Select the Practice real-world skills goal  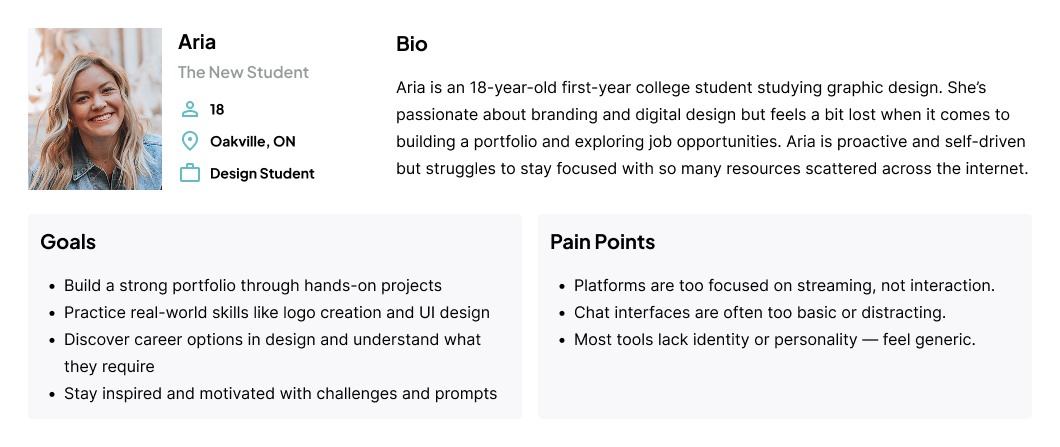[277, 312]
